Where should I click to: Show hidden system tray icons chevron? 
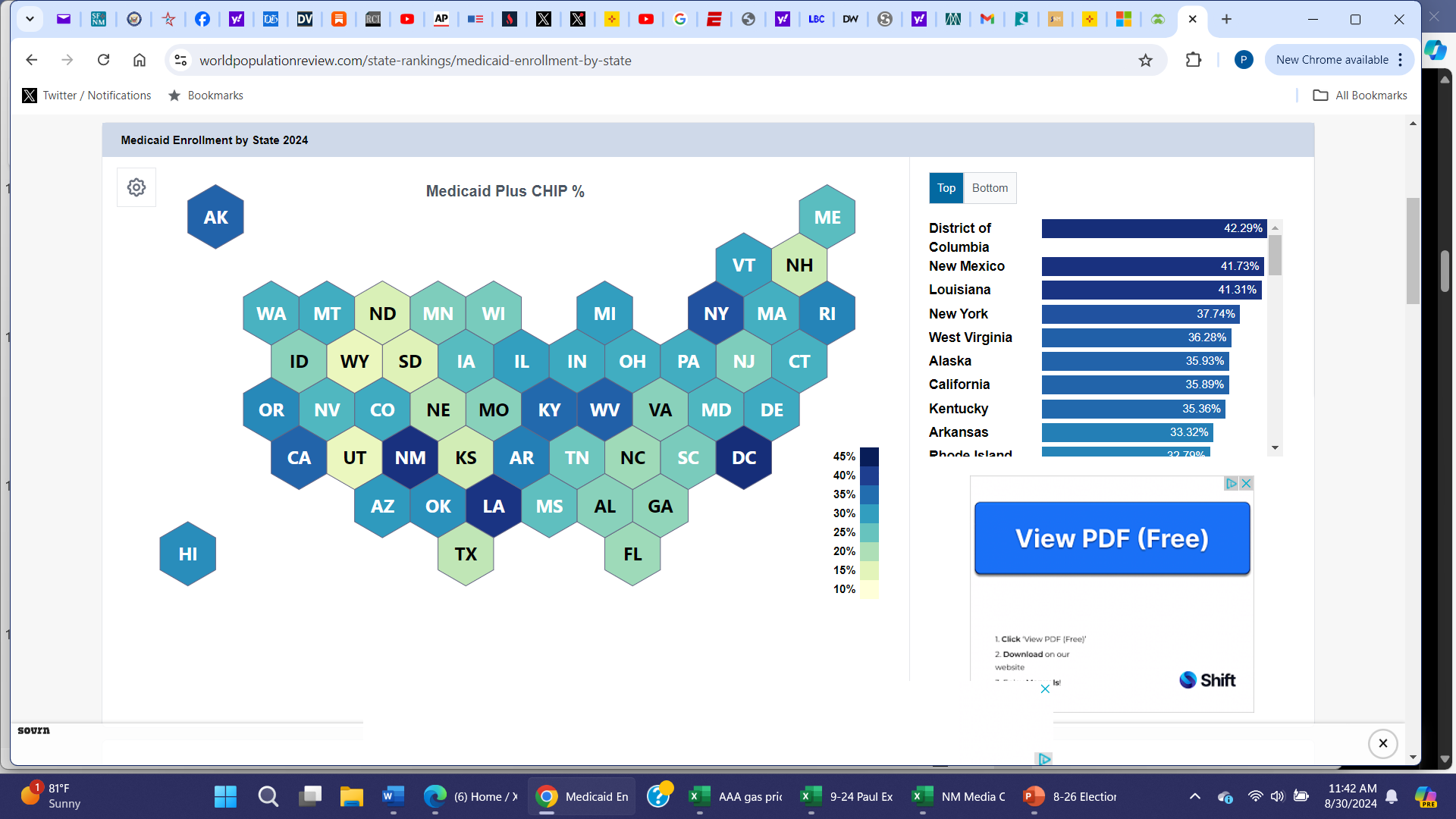click(1194, 796)
